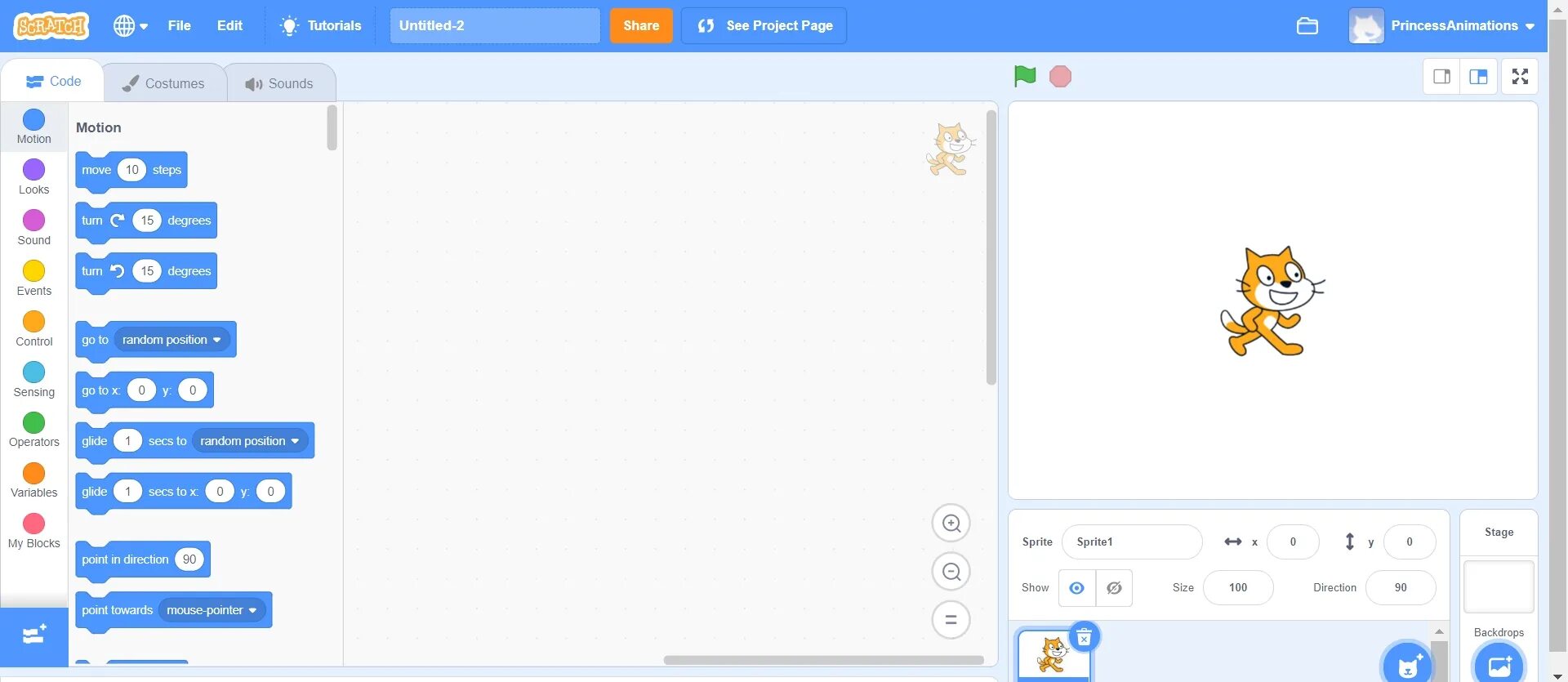Open the Choose a Backdrop button
Screen dimensions: 1568x682
1499,664
